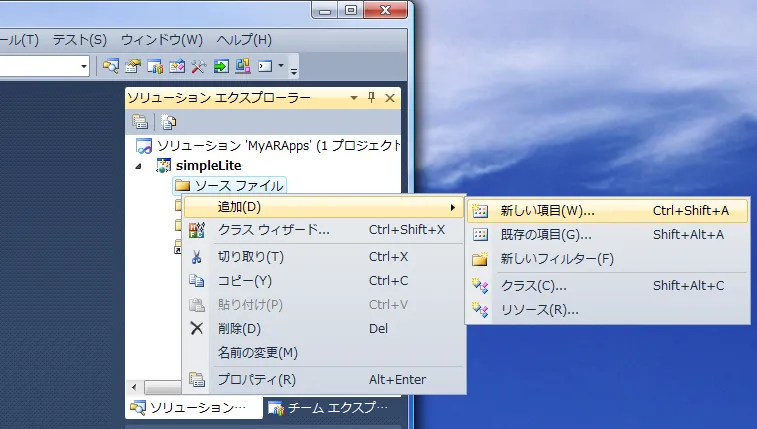
Task: Minimize the Visual Studio window
Action: click(325, 10)
